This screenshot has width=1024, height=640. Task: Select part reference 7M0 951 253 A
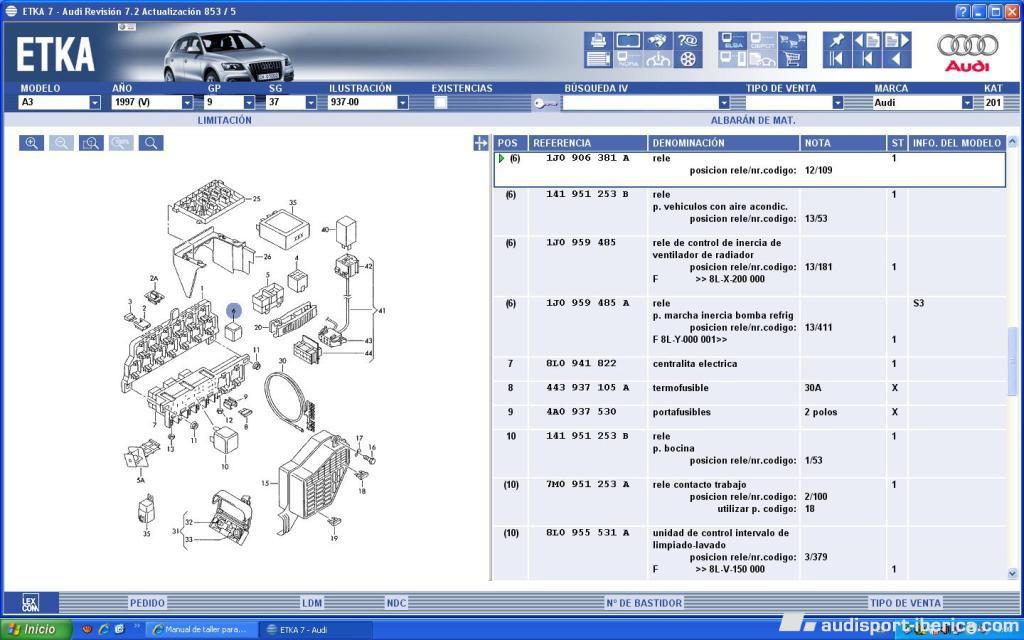pos(588,485)
